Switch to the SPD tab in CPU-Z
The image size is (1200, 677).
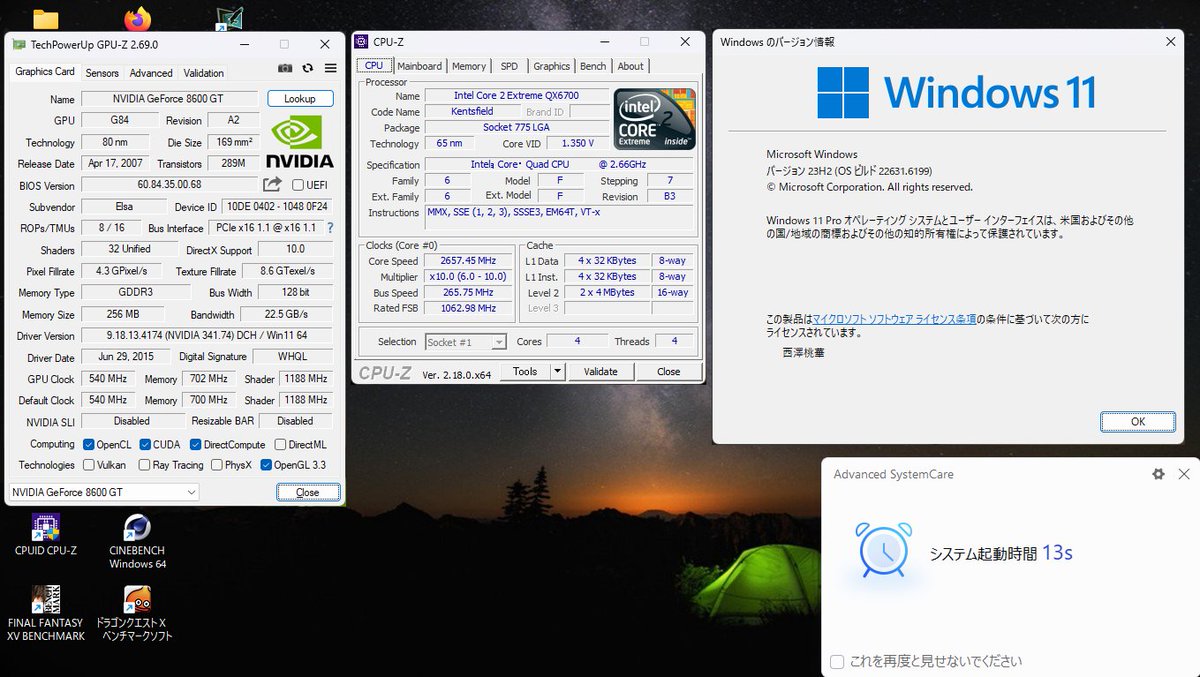pos(509,66)
